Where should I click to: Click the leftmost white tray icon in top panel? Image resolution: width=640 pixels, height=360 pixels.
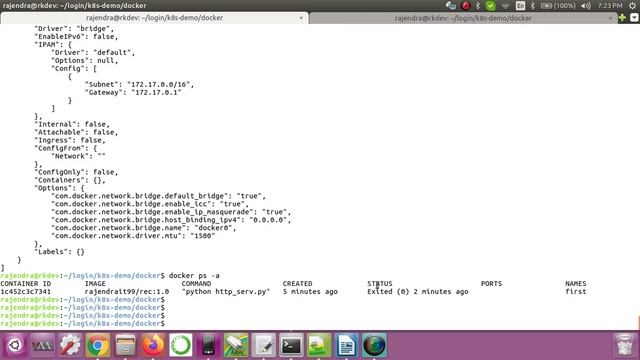coord(451,6)
